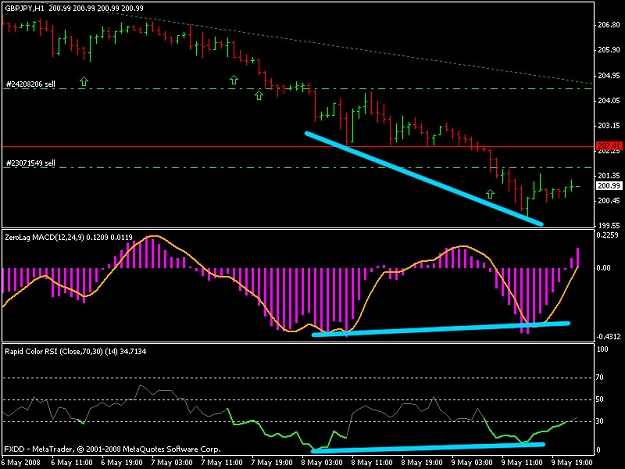The image size is (625, 469).
Task: Click the 203.15 price scale value
Action: coord(609,126)
